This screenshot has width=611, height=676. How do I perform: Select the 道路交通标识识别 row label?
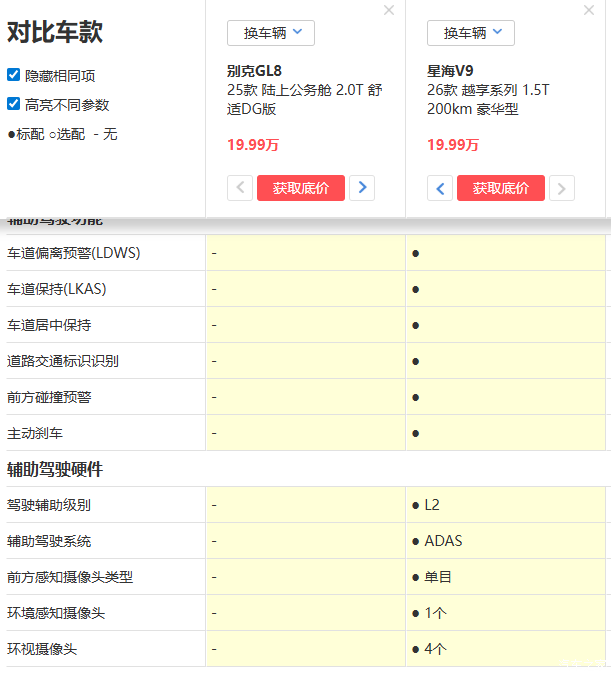point(63,361)
